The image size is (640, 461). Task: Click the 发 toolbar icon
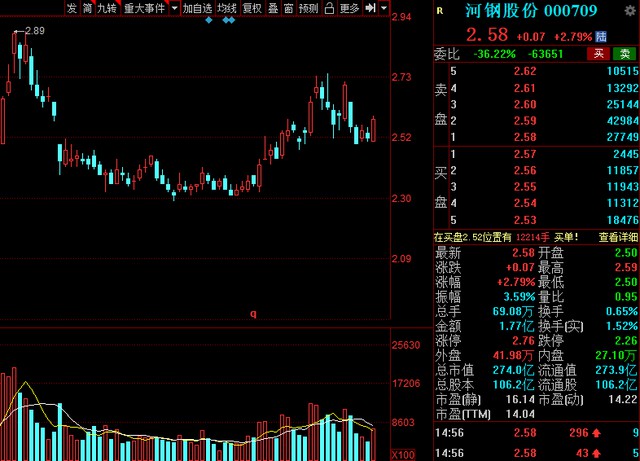(x=72, y=8)
